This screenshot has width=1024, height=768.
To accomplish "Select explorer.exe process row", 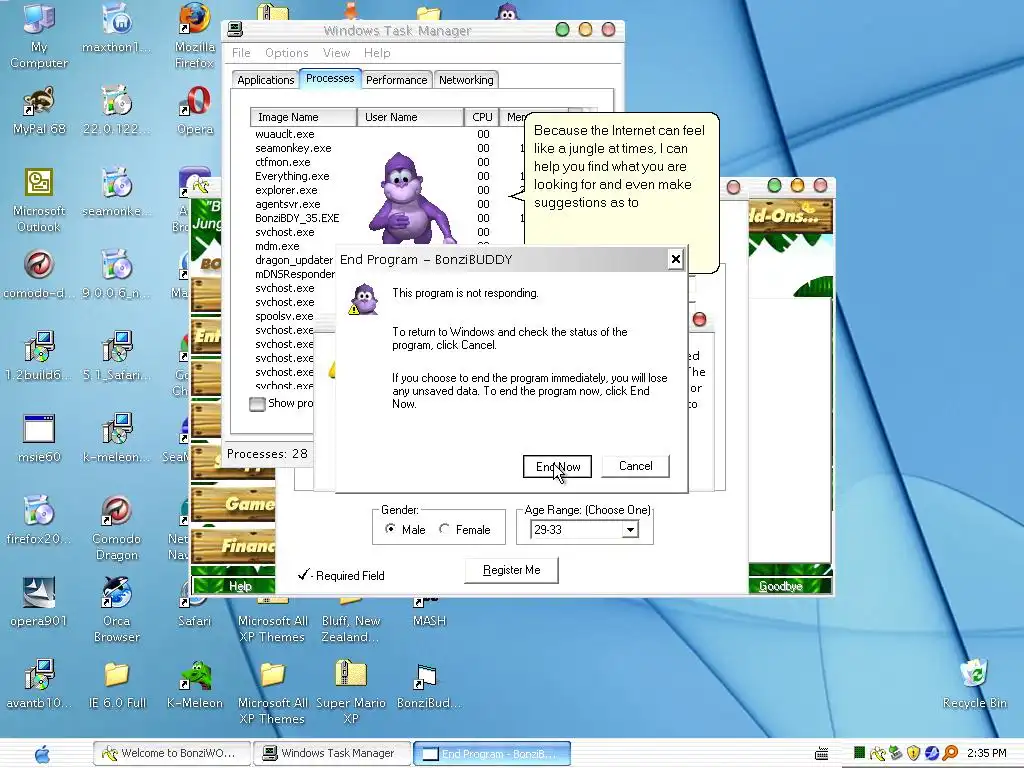I will pyautogui.click(x=286, y=190).
